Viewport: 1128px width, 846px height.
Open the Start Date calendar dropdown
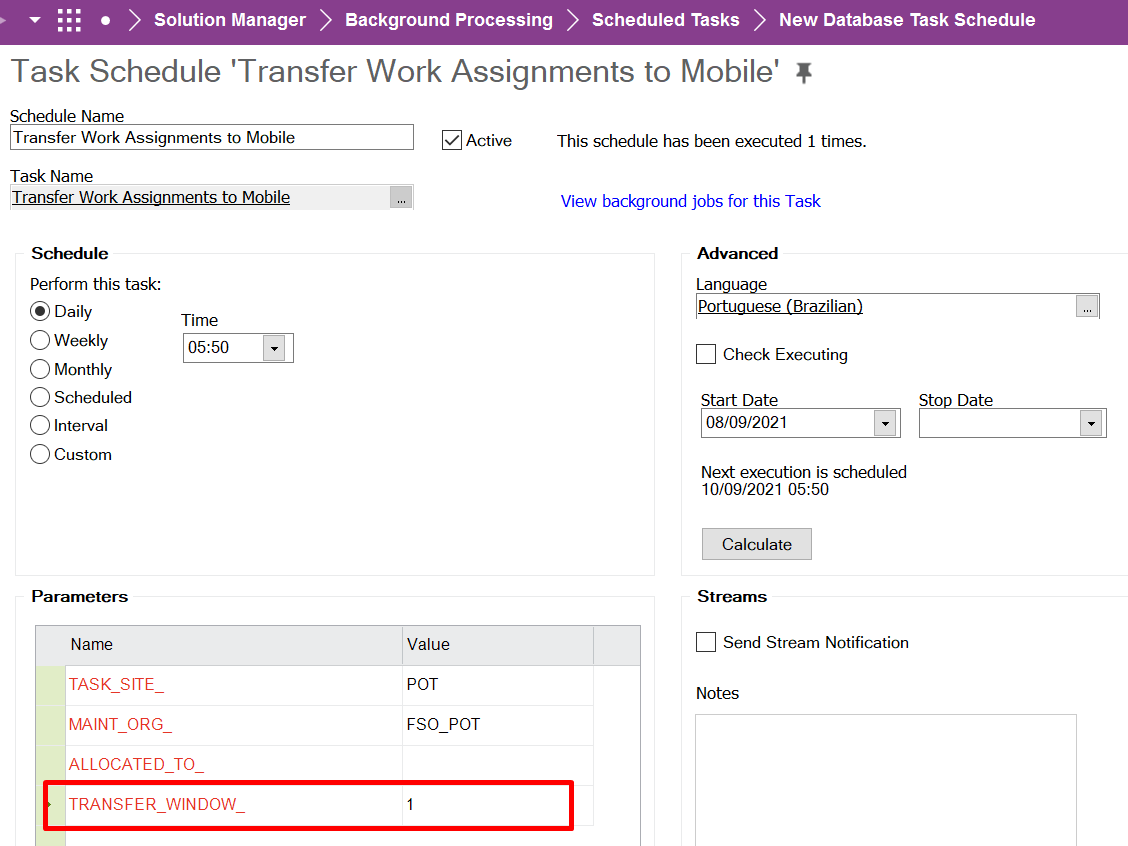[886, 423]
